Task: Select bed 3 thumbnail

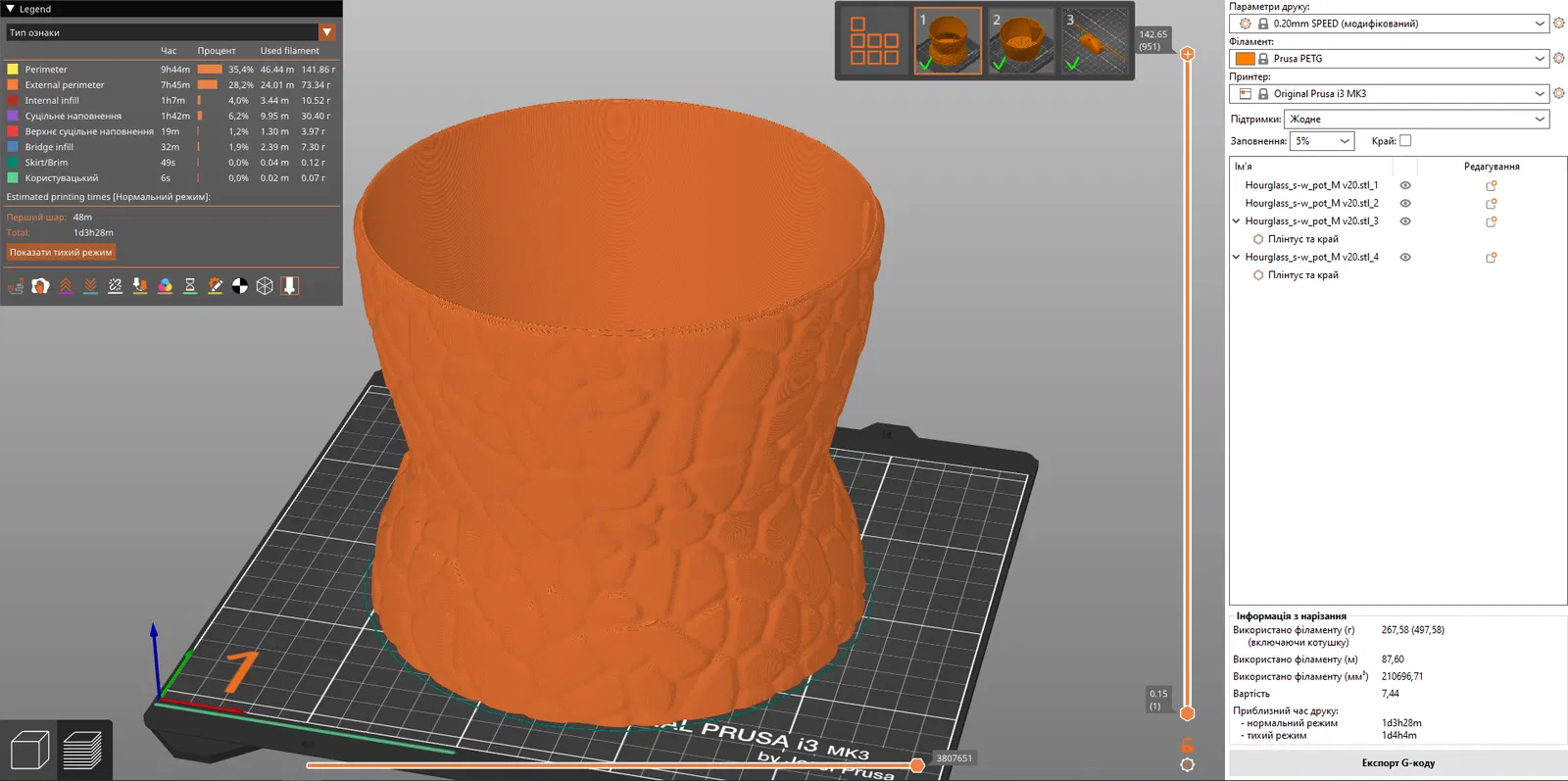Action: coord(1095,41)
